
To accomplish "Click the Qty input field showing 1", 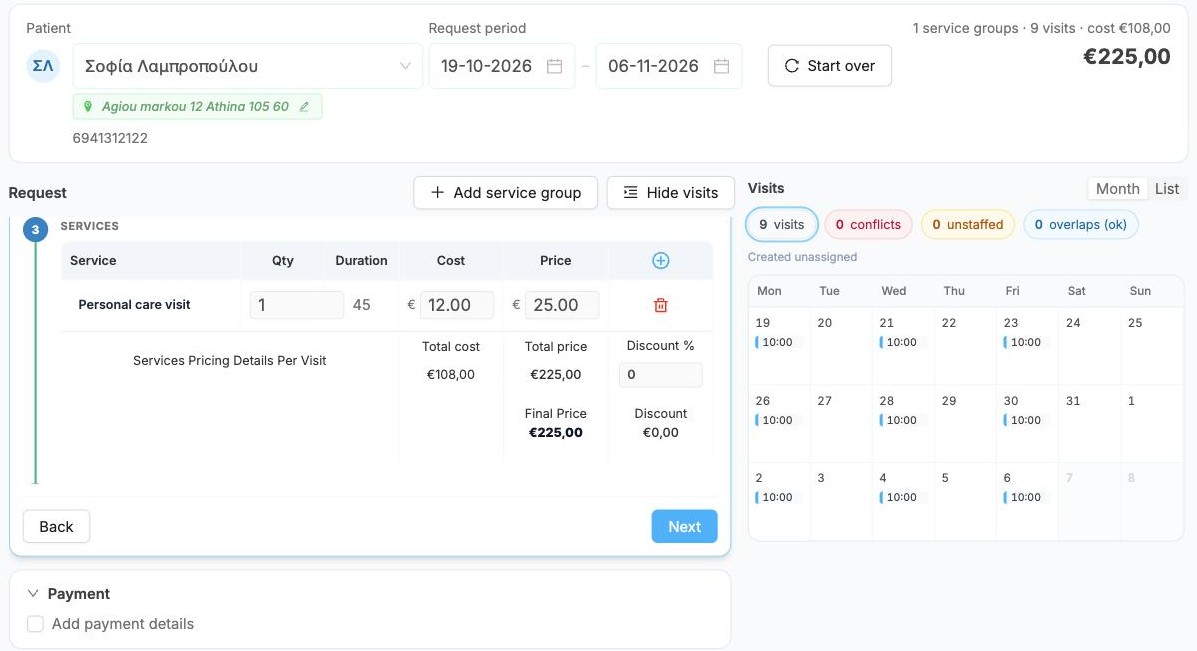I will tap(296, 305).
